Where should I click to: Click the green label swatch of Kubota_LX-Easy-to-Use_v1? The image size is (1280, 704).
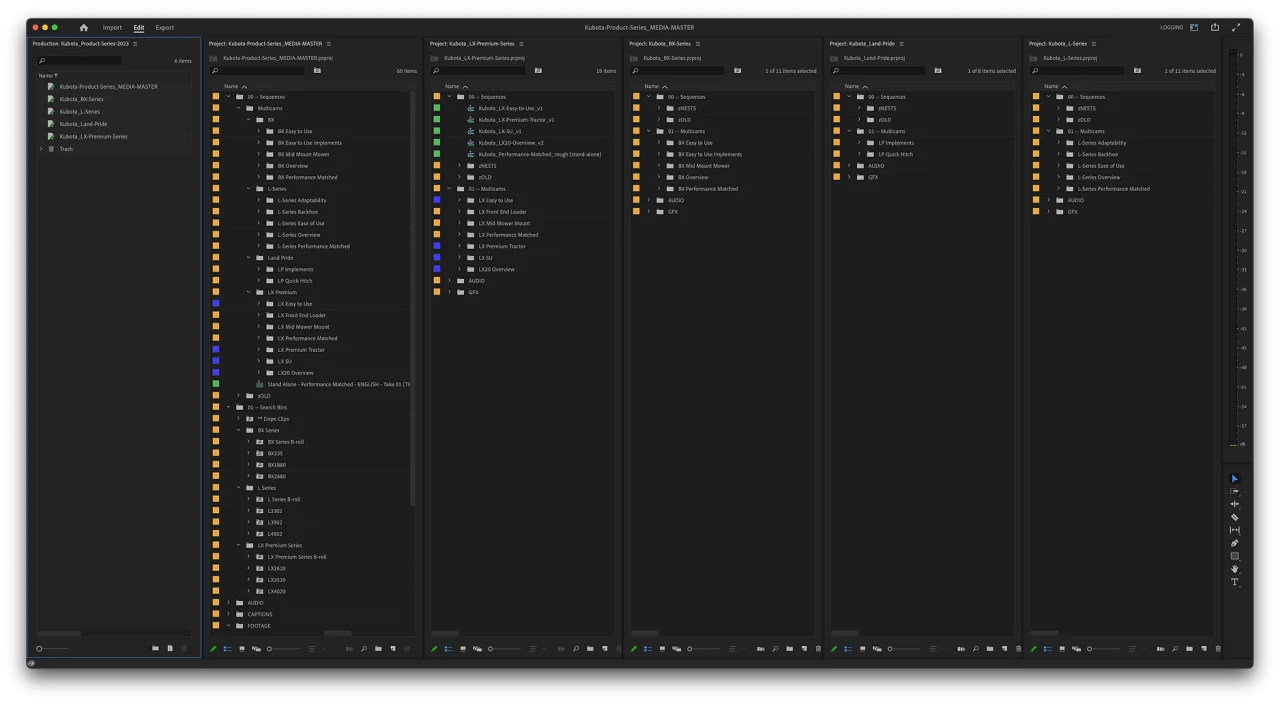(x=437, y=108)
